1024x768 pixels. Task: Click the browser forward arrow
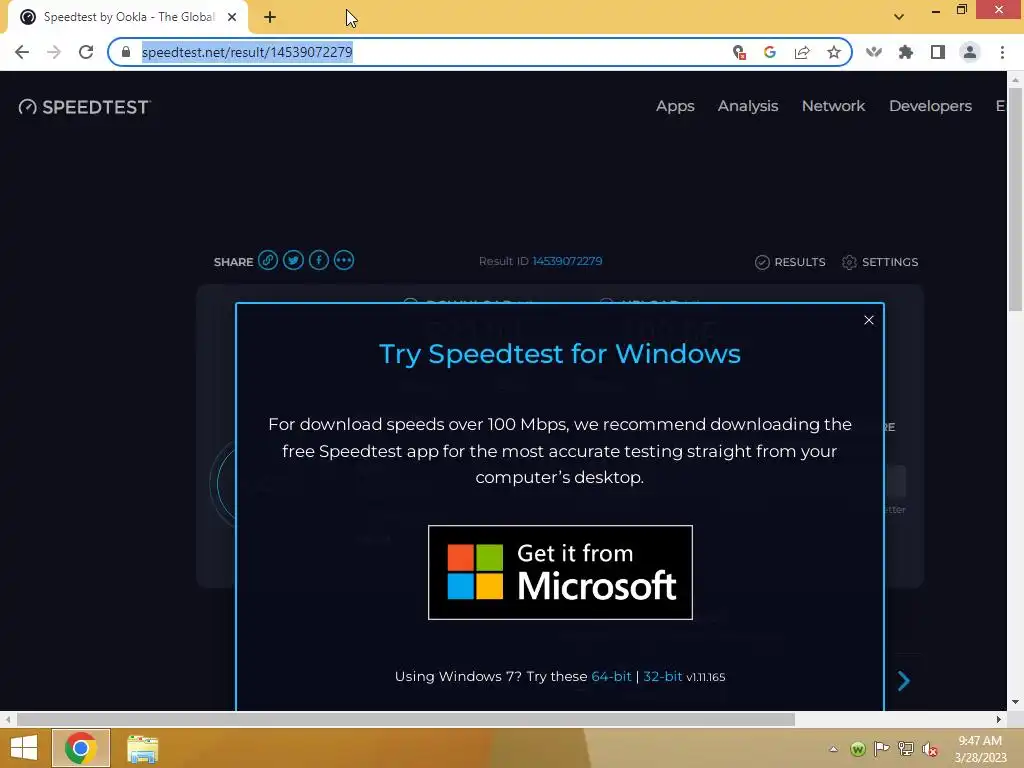pos(54,52)
